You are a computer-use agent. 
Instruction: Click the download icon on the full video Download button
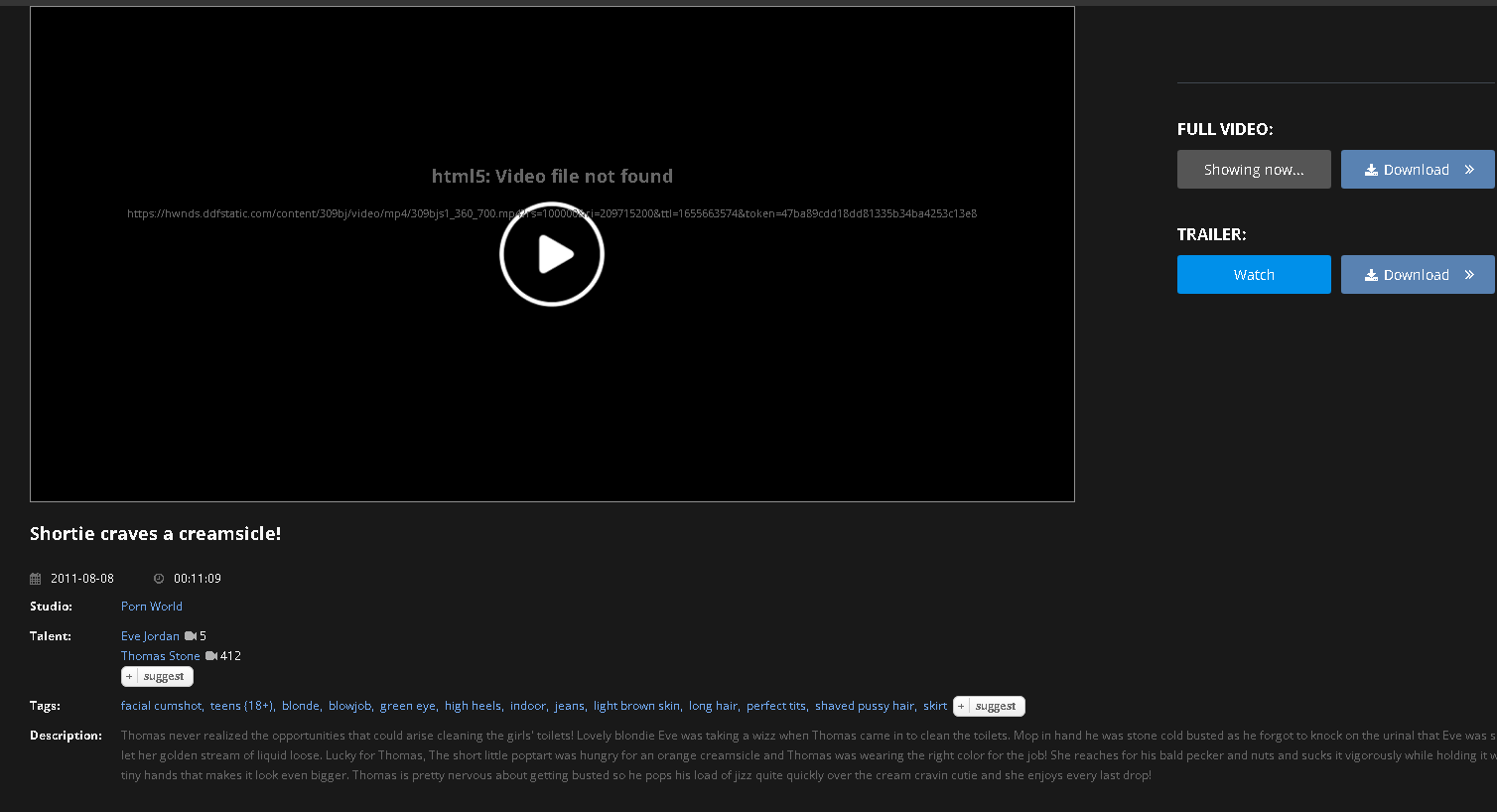click(1371, 170)
